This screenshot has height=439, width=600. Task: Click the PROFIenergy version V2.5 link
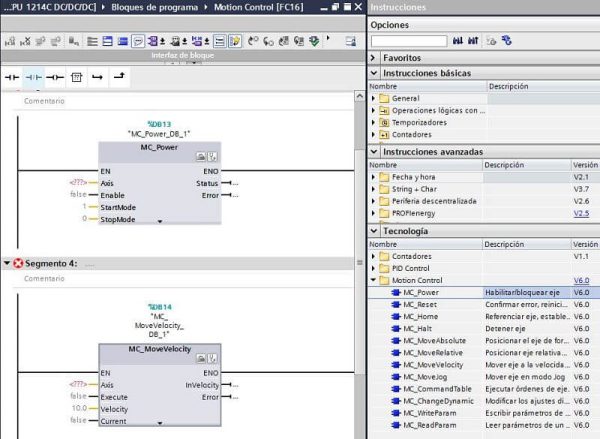(581, 213)
